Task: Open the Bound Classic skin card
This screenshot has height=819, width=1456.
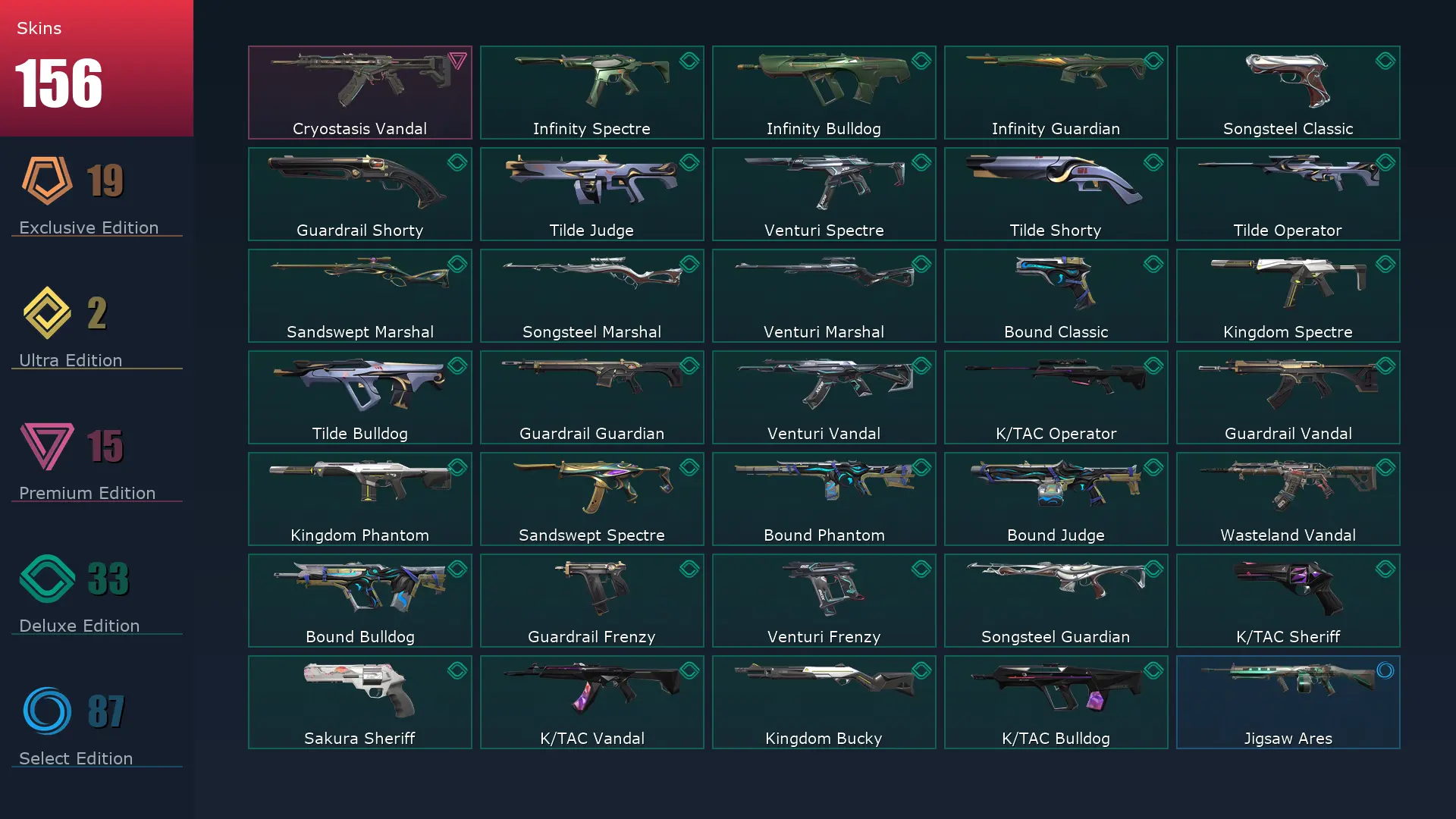Action: coord(1056,296)
